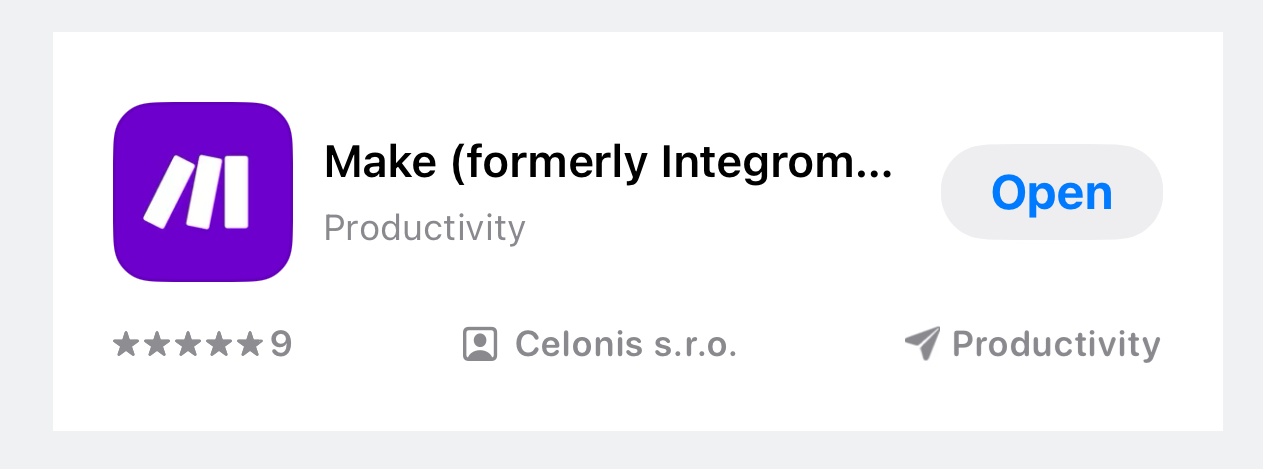
Task: Click the purple Make app icon
Action: click(203, 192)
